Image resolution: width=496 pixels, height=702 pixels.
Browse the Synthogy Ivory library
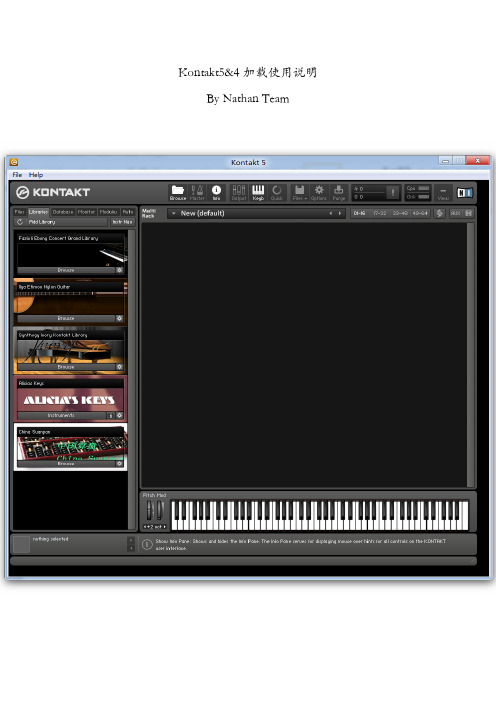pyautogui.click(x=66, y=367)
